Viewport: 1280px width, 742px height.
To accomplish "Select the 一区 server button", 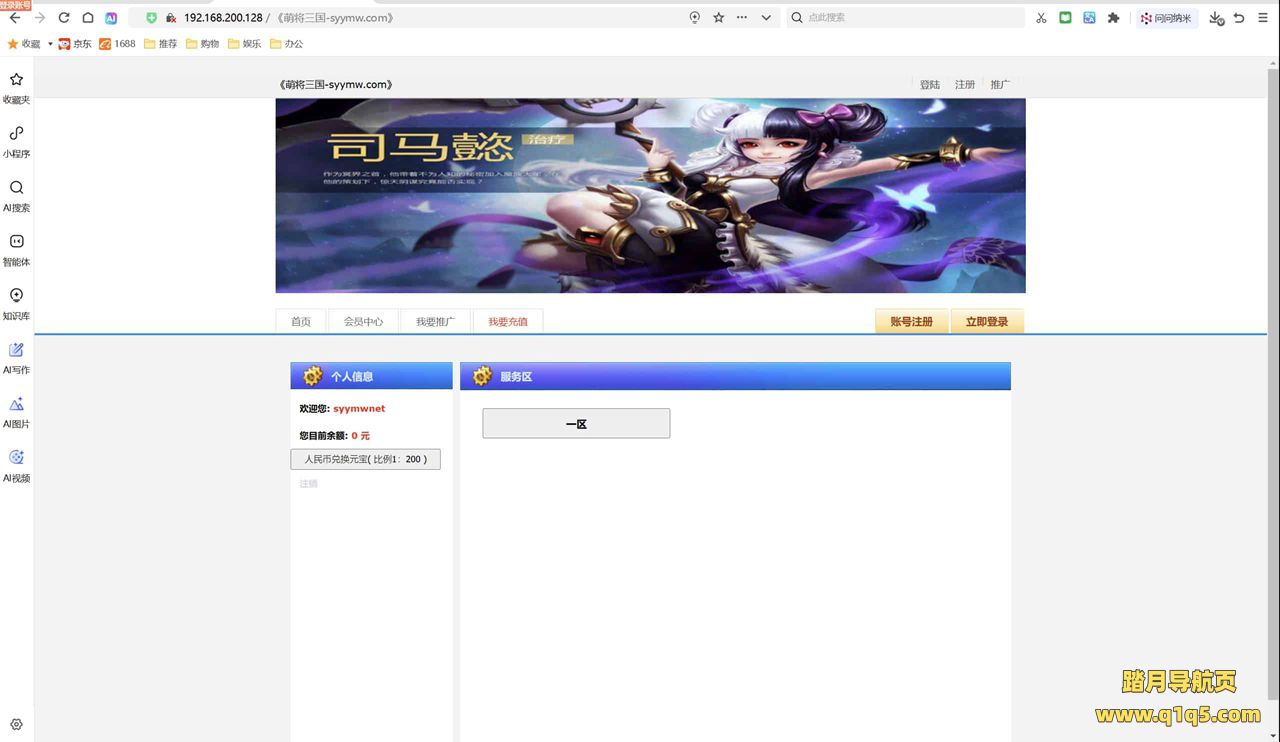I will (576, 424).
